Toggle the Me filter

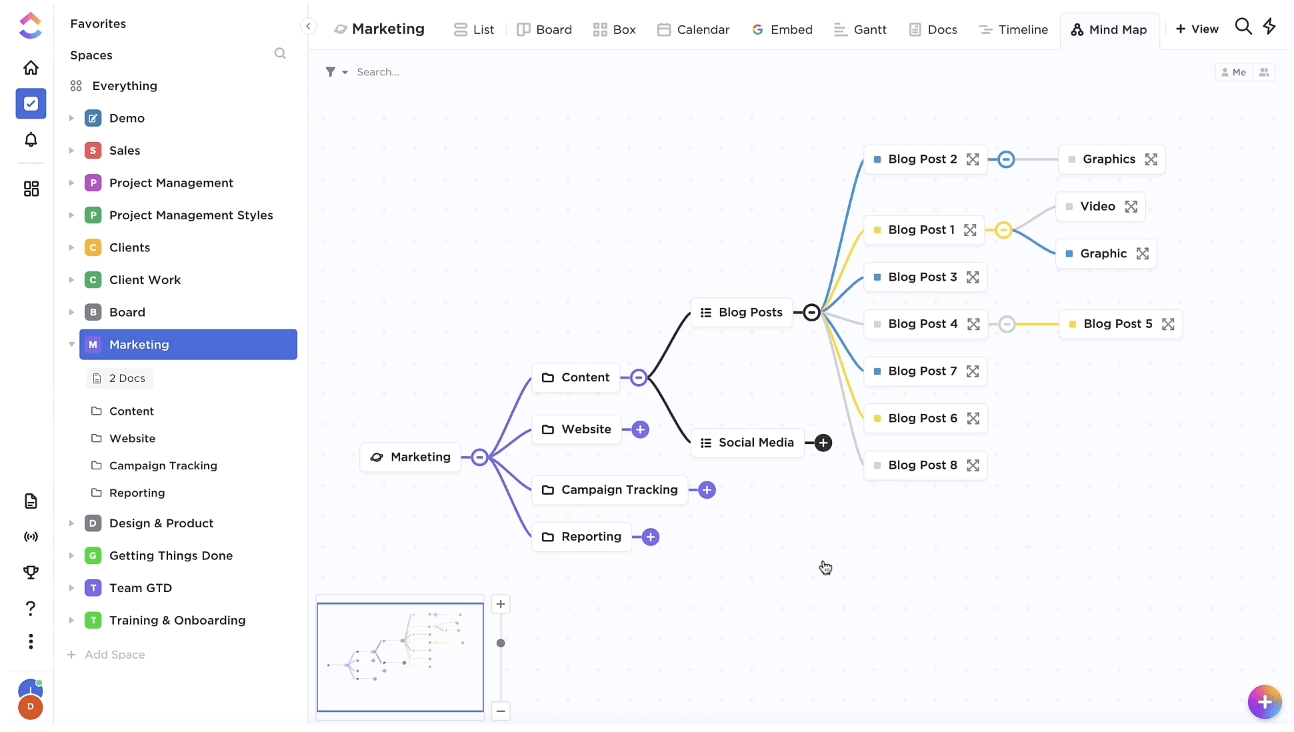1232,72
